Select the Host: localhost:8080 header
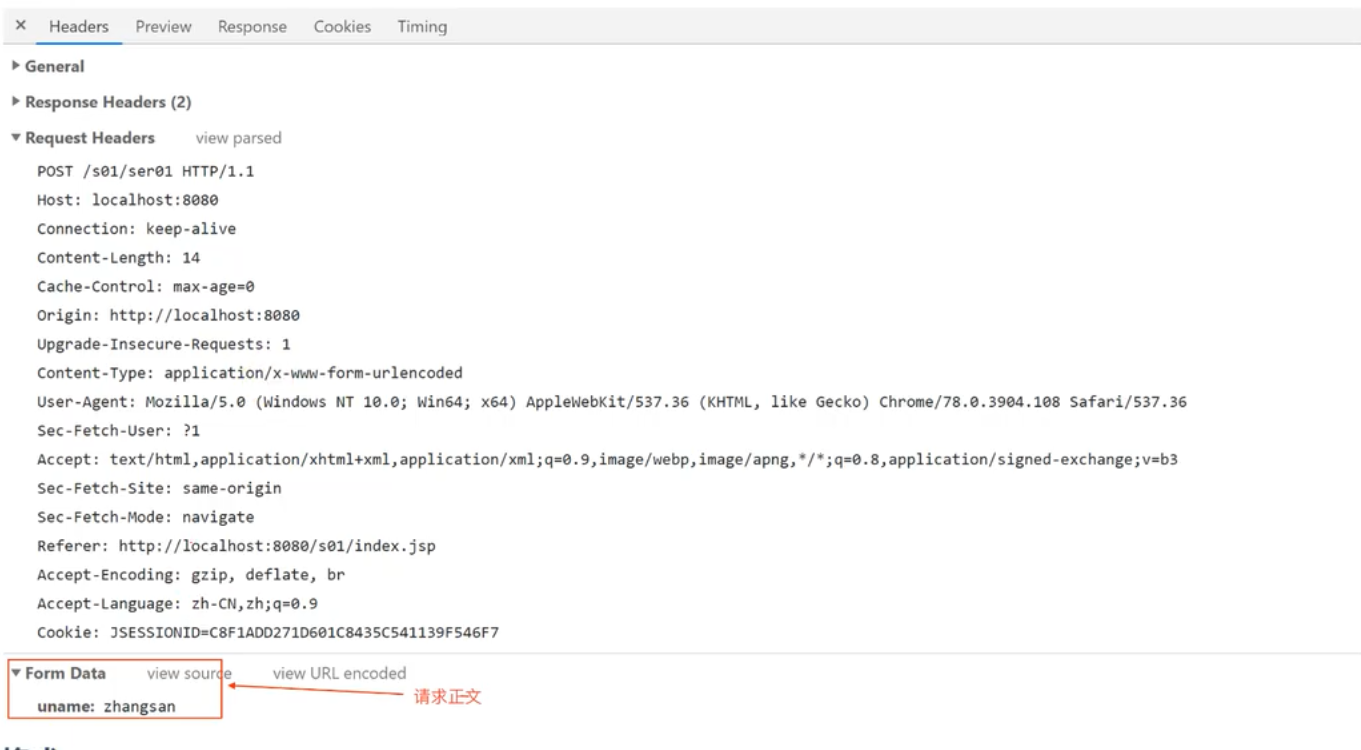This screenshot has width=1361, height=750. (128, 200)
